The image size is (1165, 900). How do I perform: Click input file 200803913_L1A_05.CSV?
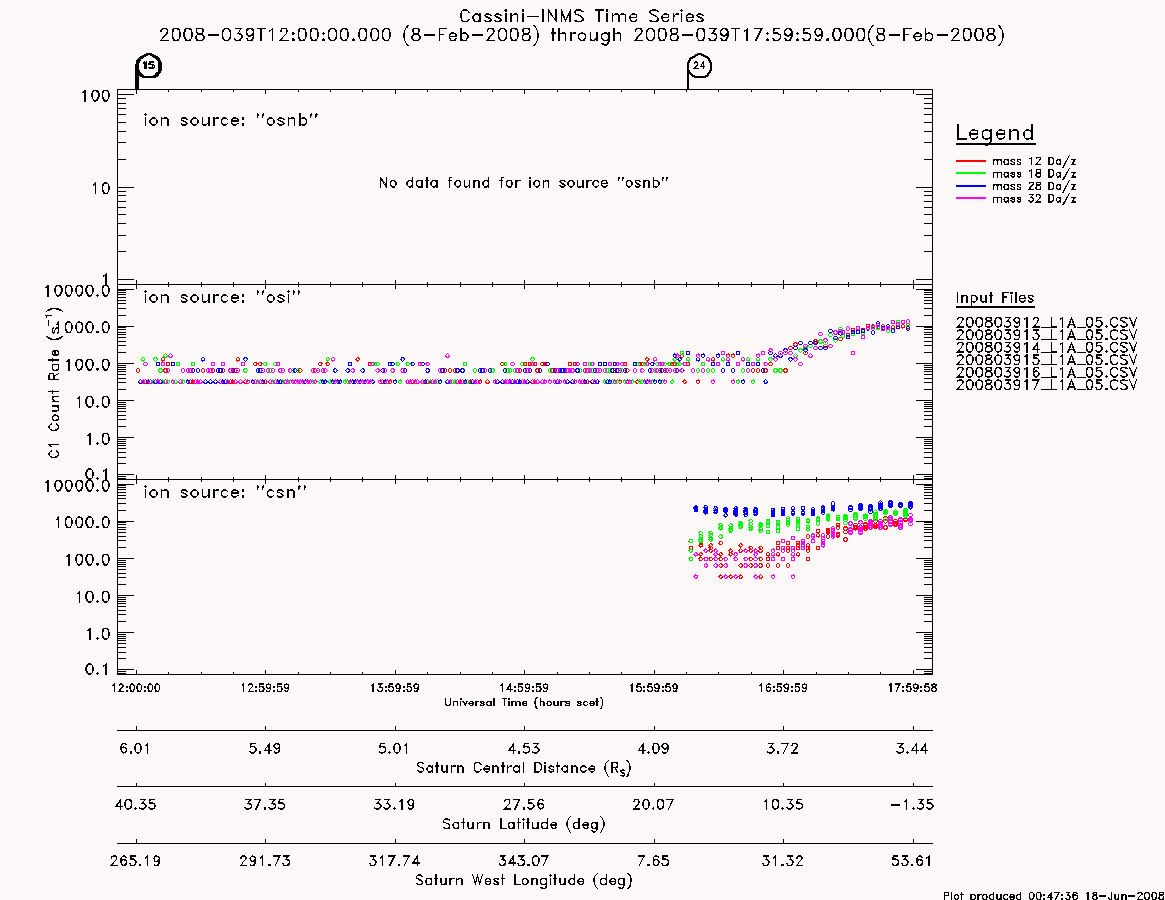point(1046,335)
